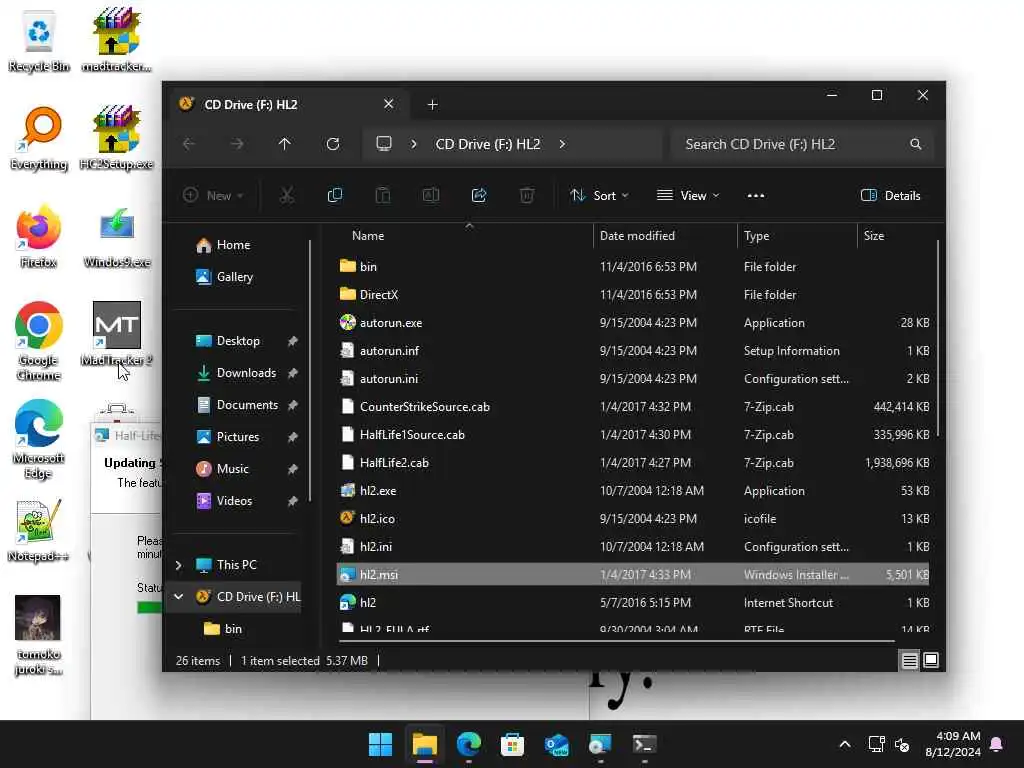This screenshot has width=1024, height=768.
Task: Open Windows Start menu
Action: 380,744
